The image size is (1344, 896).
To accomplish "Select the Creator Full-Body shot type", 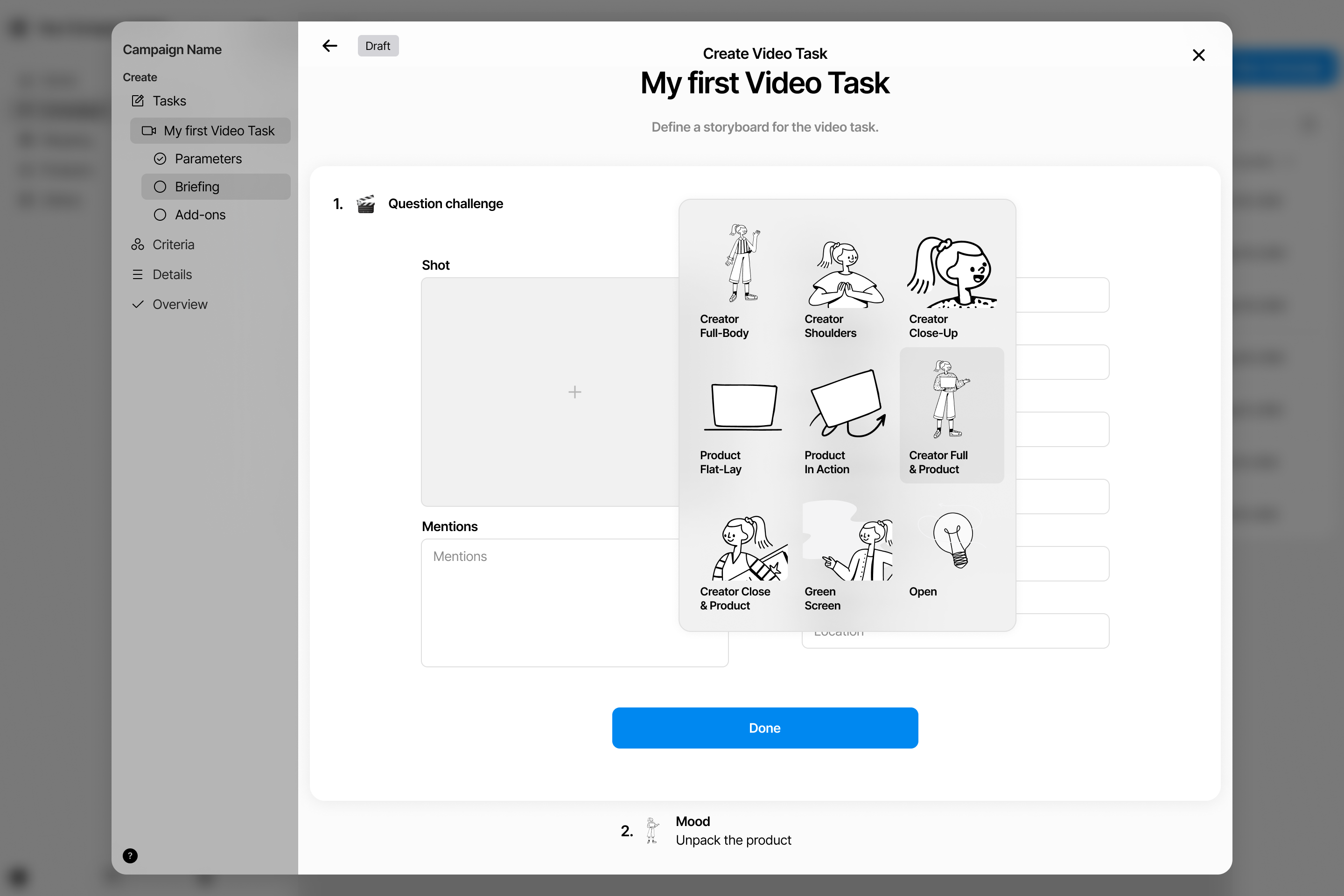I will click(x=742, y=280).
